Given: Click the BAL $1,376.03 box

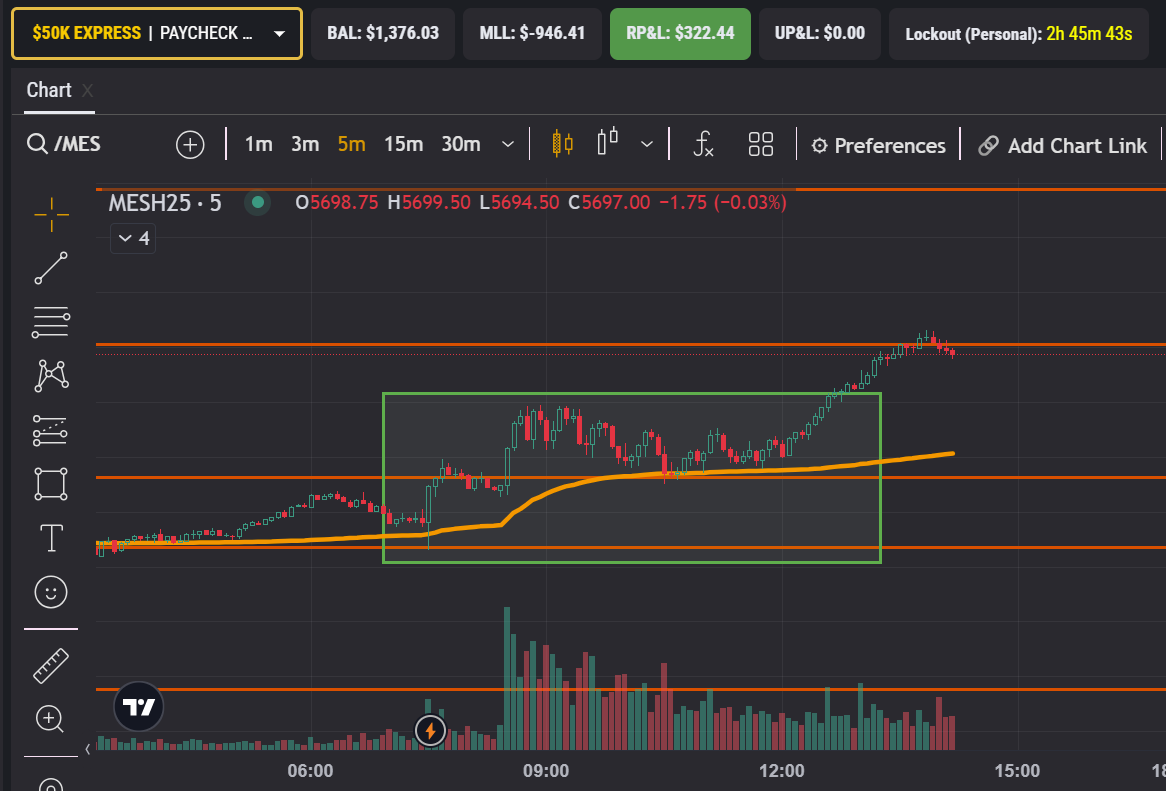Looking at the screenshot, I should tap(383, 33).
